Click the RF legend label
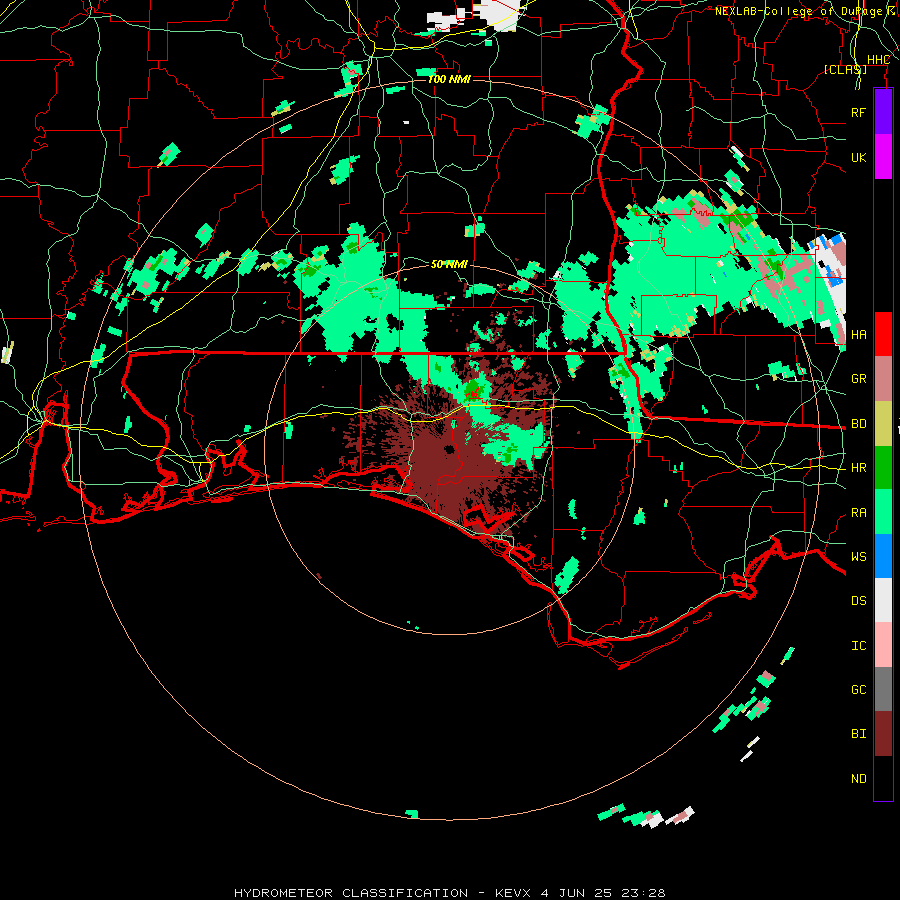This screenshot has height=900, width=900. click(859, 112)
